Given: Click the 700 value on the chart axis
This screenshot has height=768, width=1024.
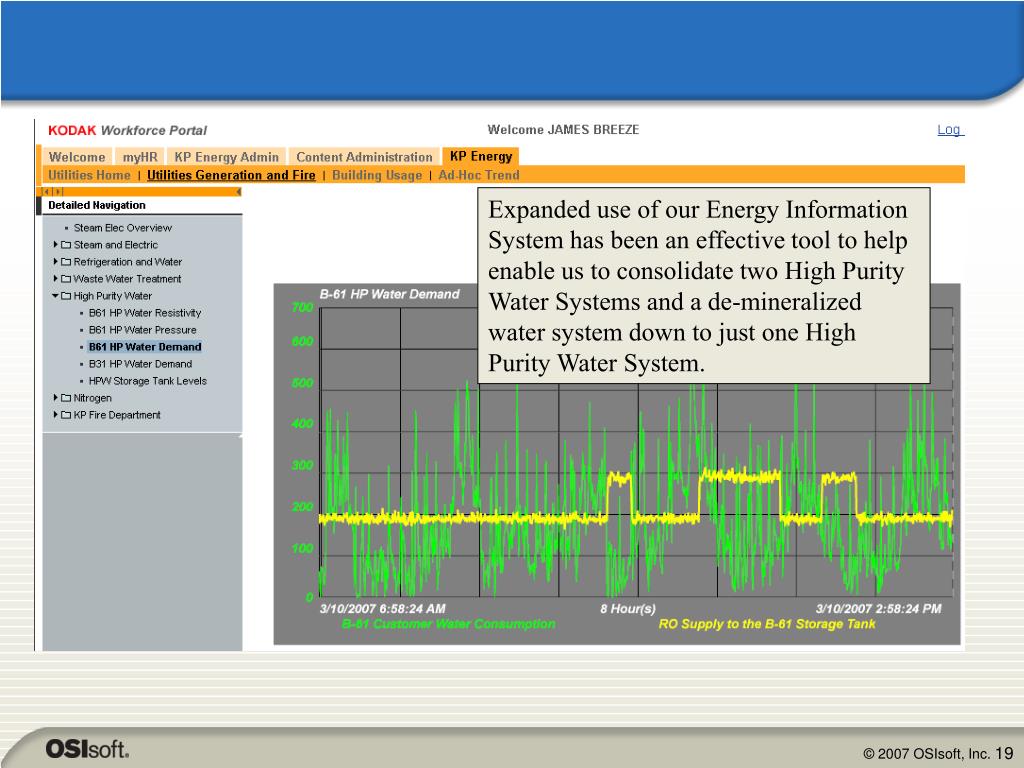Looking at the screenshot, I should pos(302,307).
